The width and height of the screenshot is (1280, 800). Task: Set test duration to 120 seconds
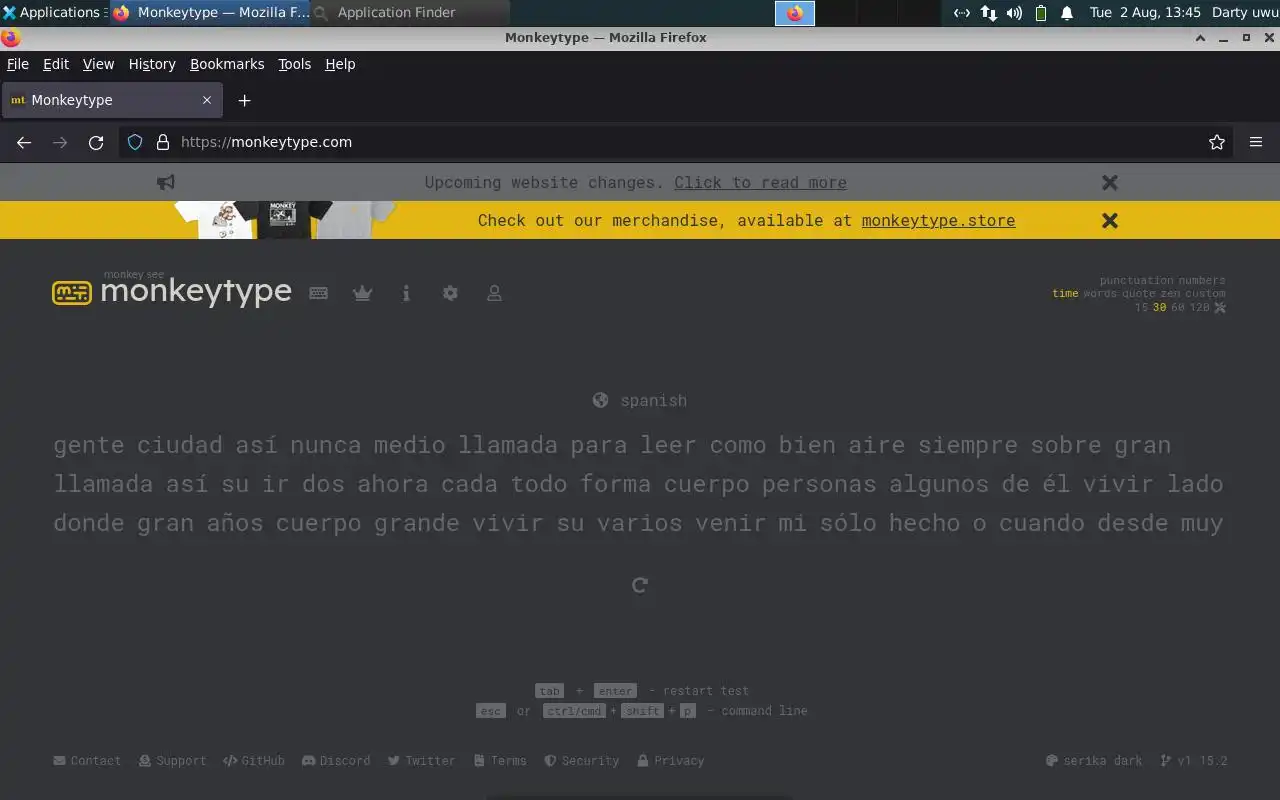pyautogui.click(x=1199, y=307)
